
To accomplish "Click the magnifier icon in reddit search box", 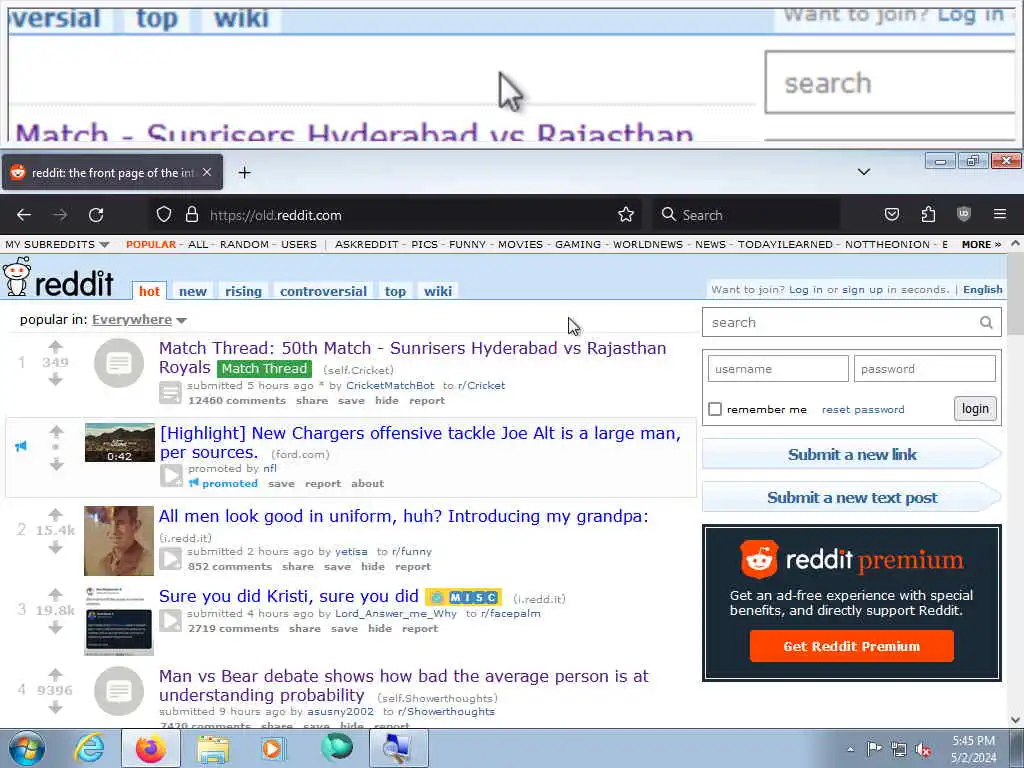I will coord(986,323).
